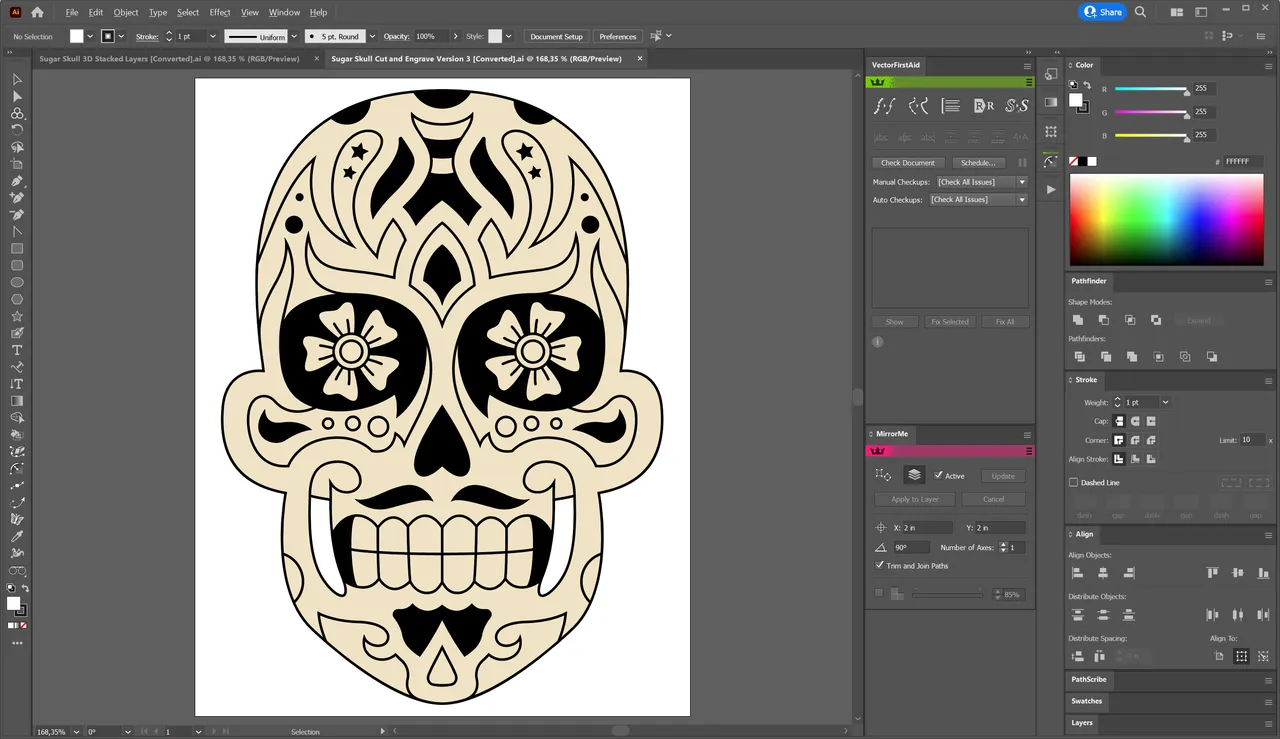Open the Manual Checkups dropdown
1280x739 pixels.
tap(982, 182)
